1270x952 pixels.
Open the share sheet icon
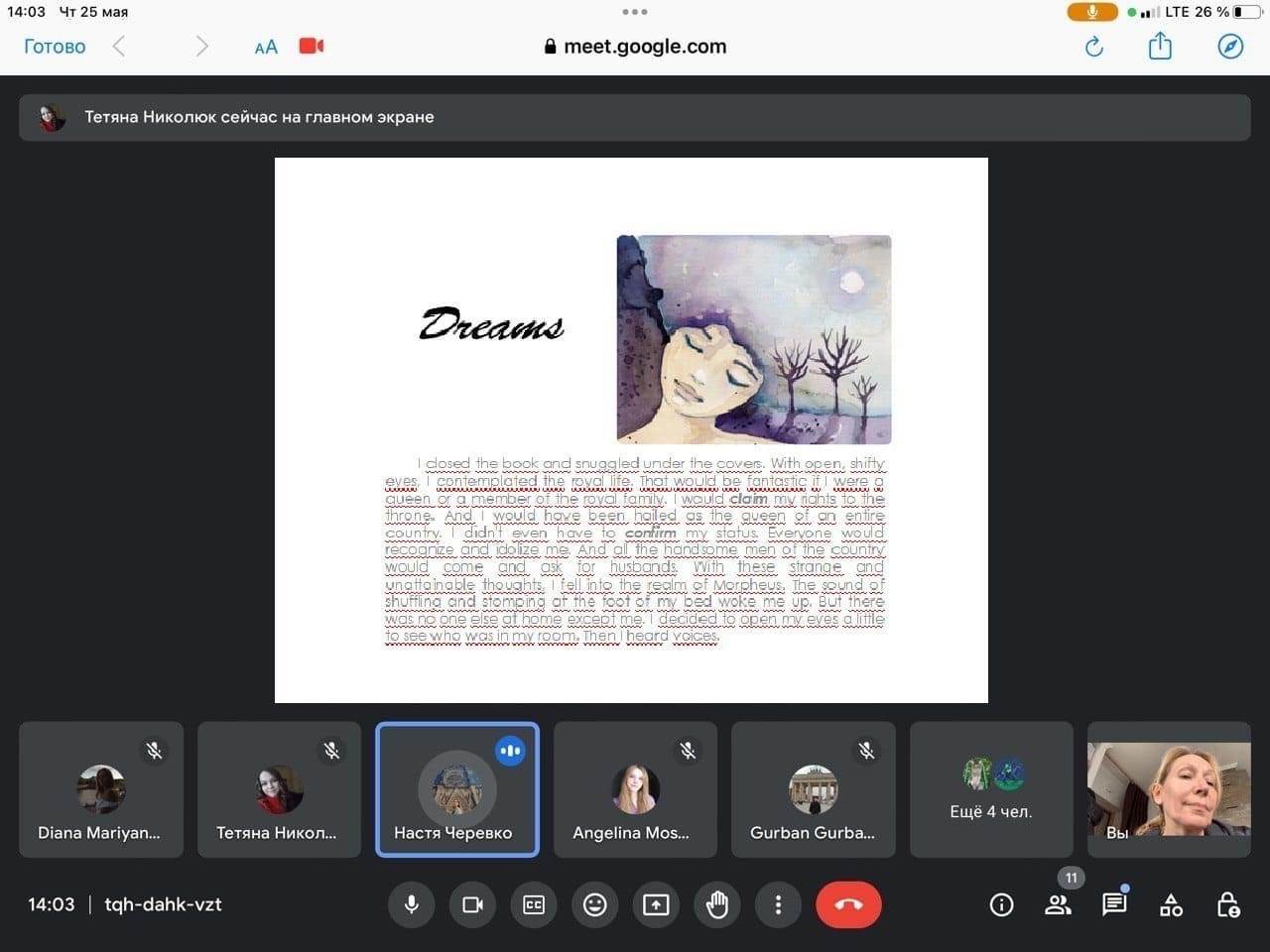1160,46
